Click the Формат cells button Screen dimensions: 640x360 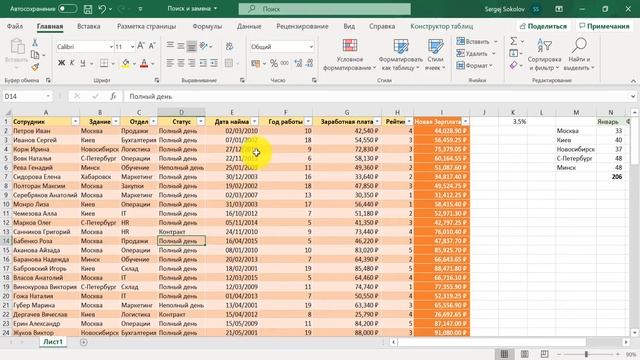474,65
